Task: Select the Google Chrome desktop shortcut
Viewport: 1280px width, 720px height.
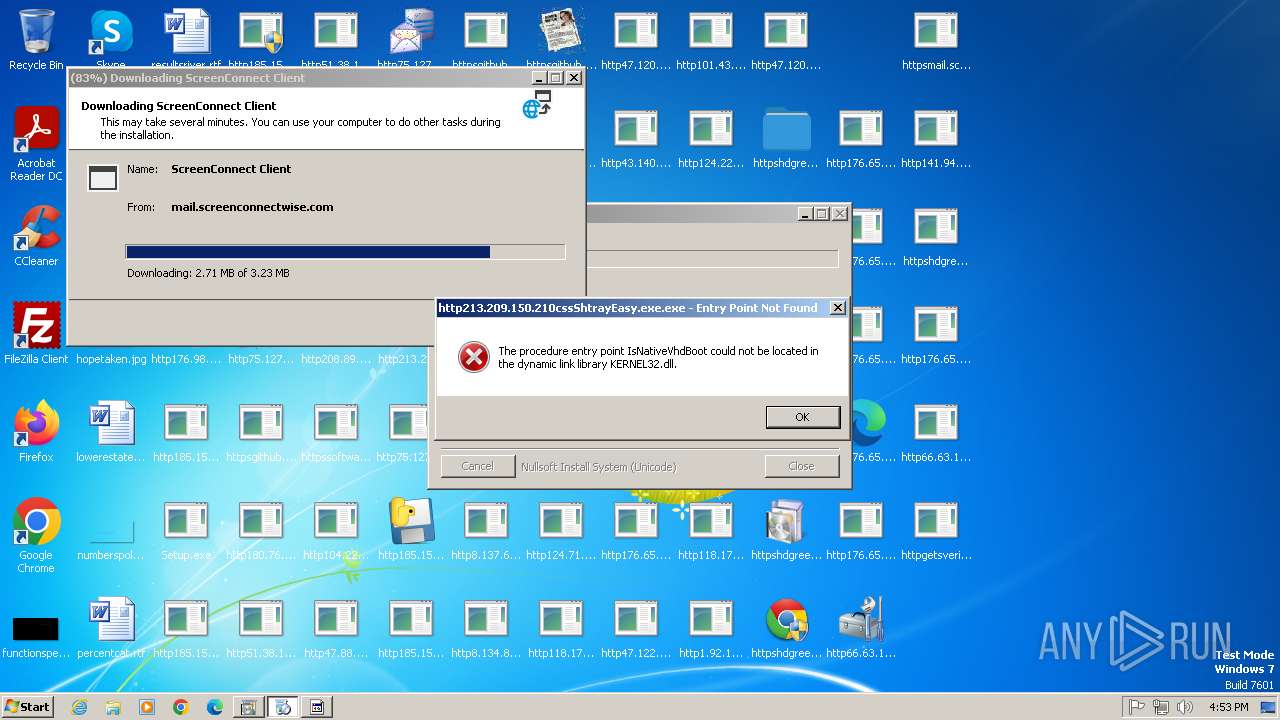Action: [x=36, y=536]
